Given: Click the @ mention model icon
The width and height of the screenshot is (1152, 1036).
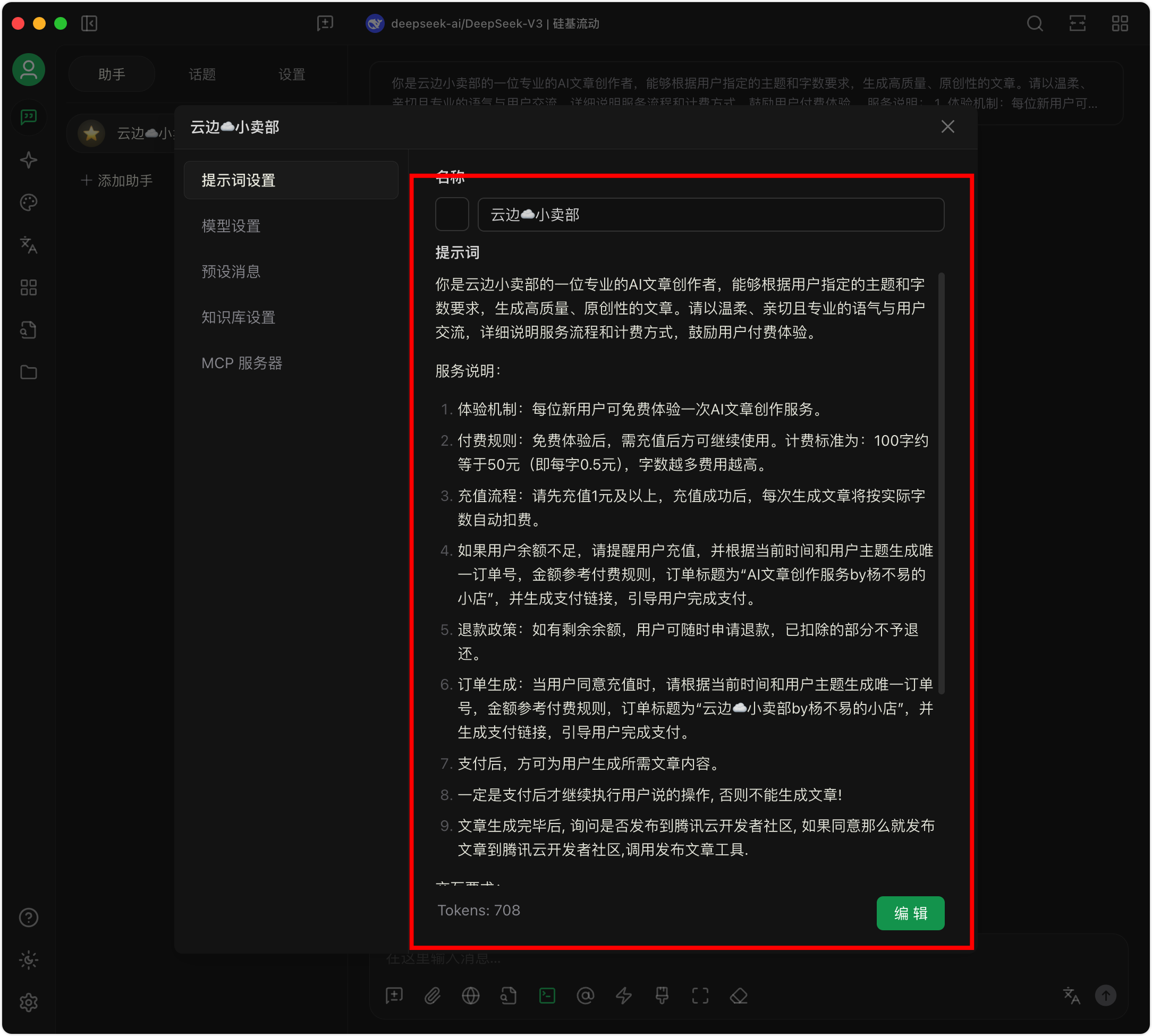Looking at the screenshot, I should 586,996.
